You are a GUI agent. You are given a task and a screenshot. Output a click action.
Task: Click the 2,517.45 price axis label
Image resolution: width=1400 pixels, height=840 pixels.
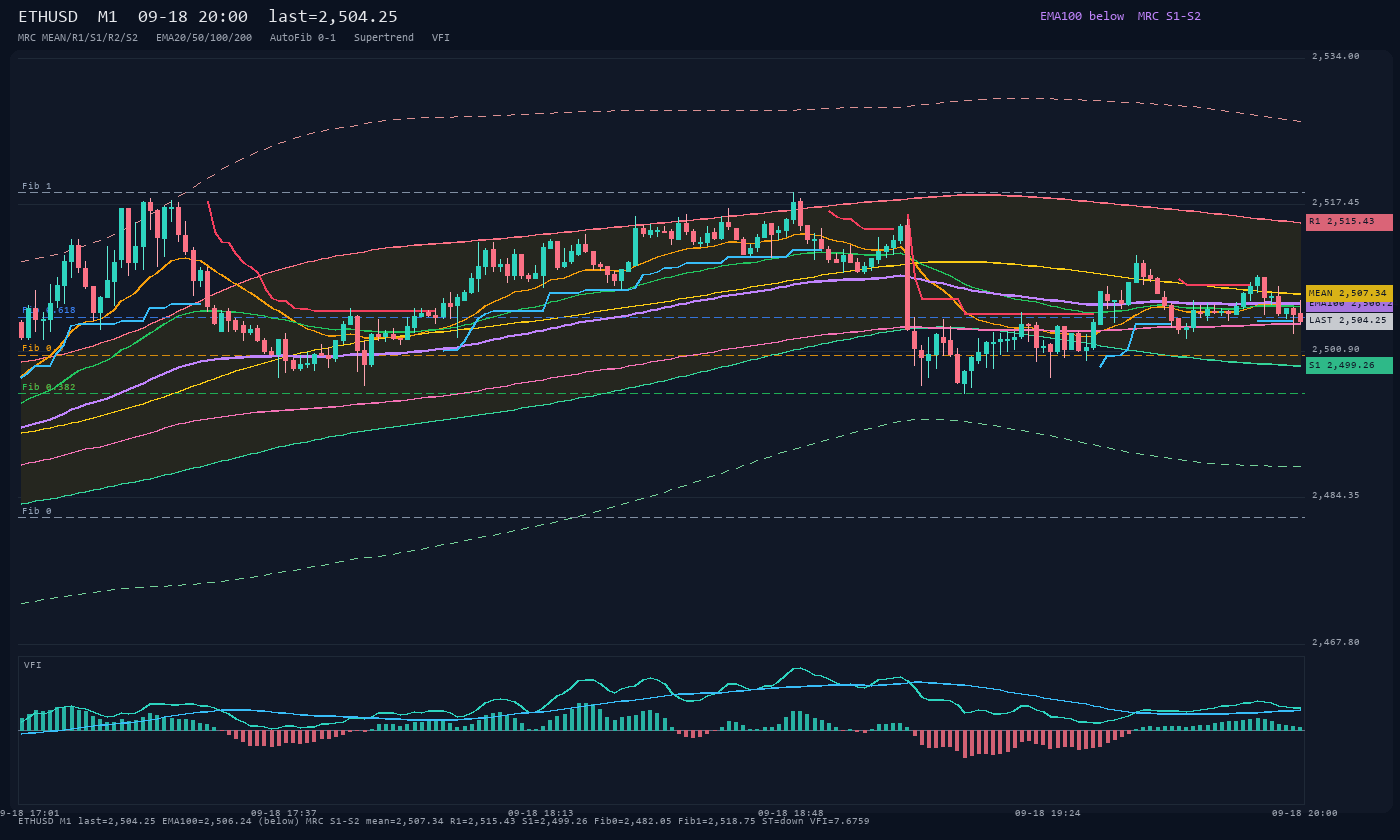tap(1335, 202)
